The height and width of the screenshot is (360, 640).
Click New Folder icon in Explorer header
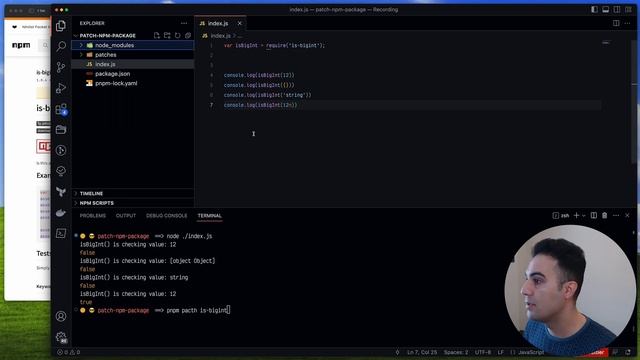coord(167,36)
